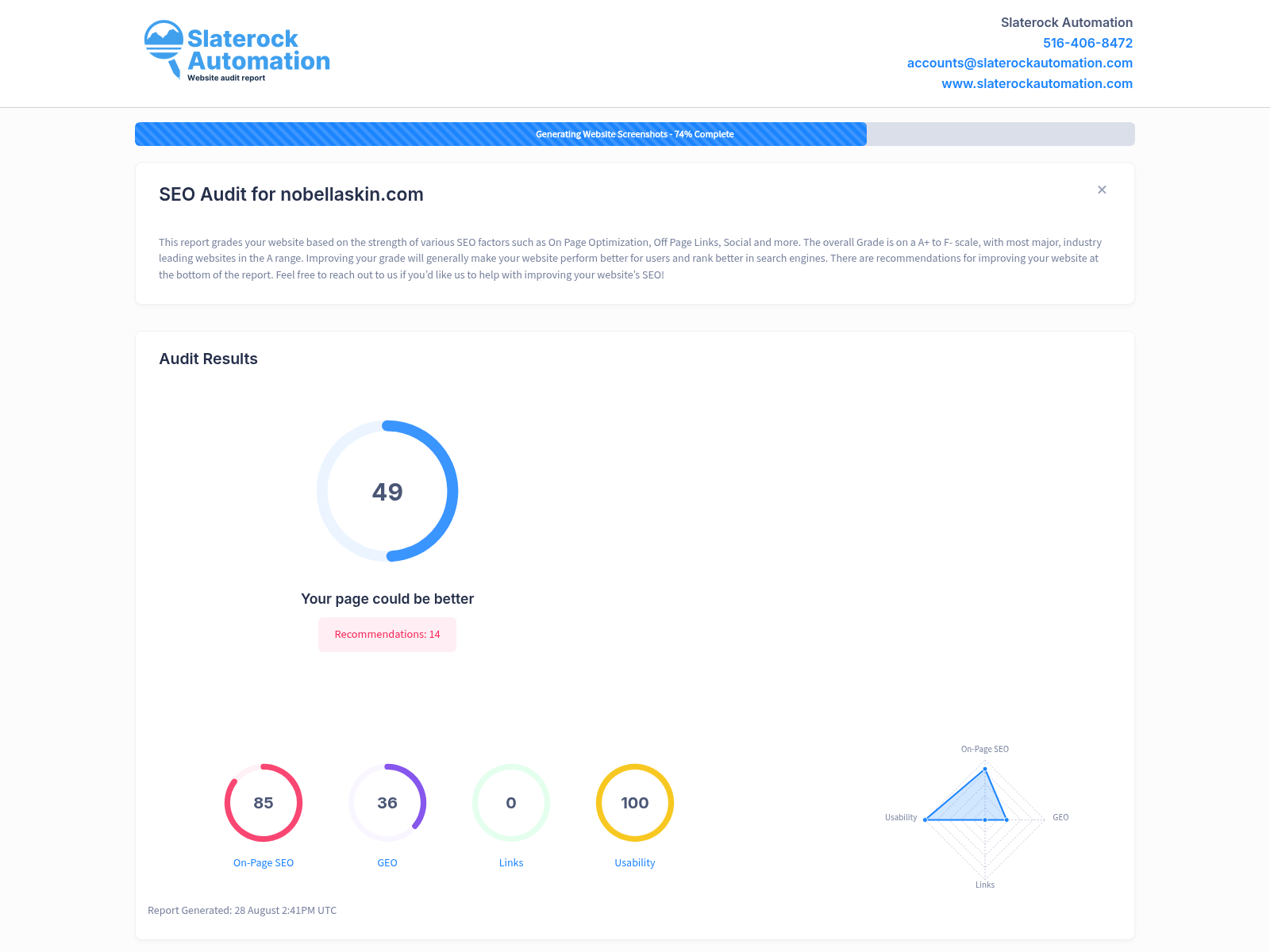Click the Slaterock Automation logo

click(x=237, y=51)
